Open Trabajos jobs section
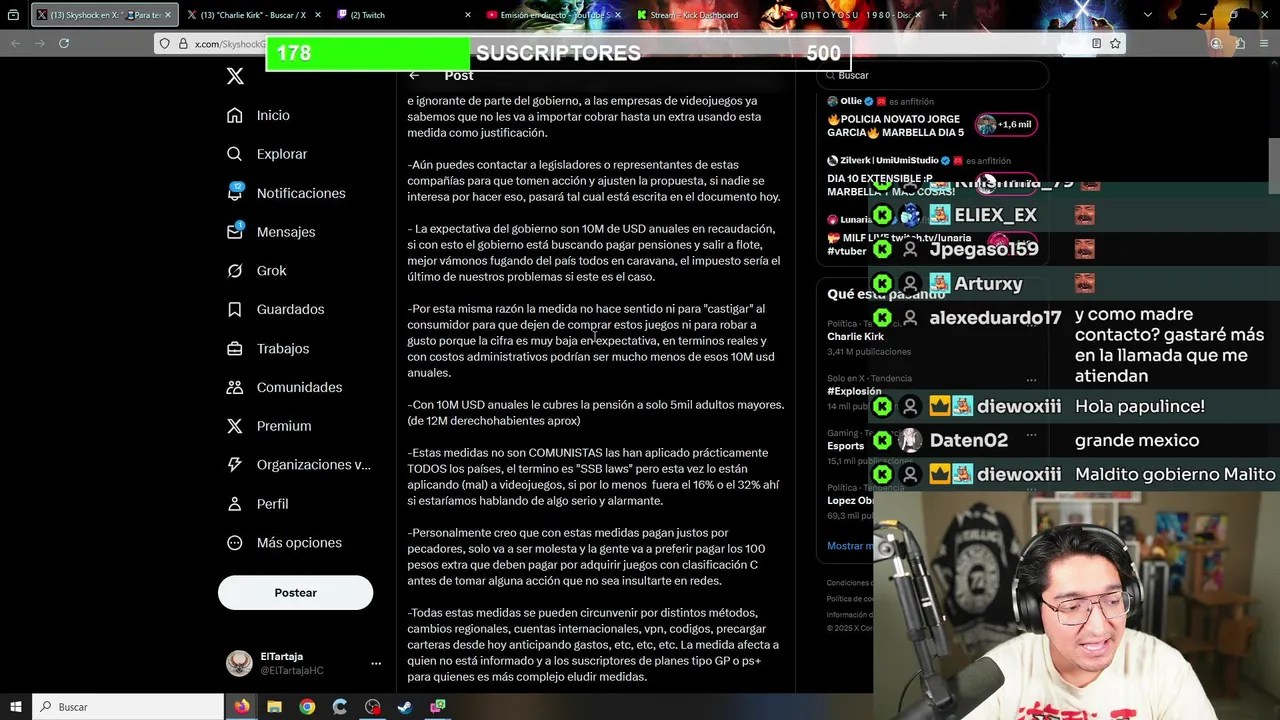This screenshot has height=720, width=1280. [x=267, y=348]
